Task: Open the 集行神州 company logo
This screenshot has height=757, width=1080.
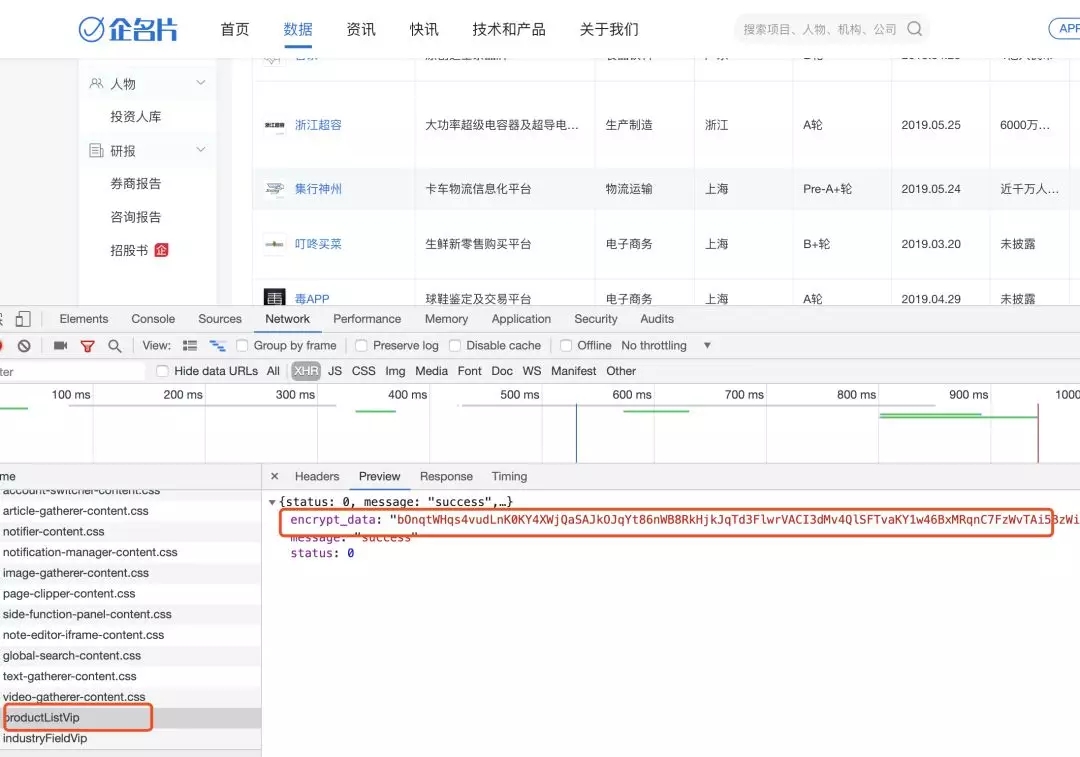Action: point(274,189)
